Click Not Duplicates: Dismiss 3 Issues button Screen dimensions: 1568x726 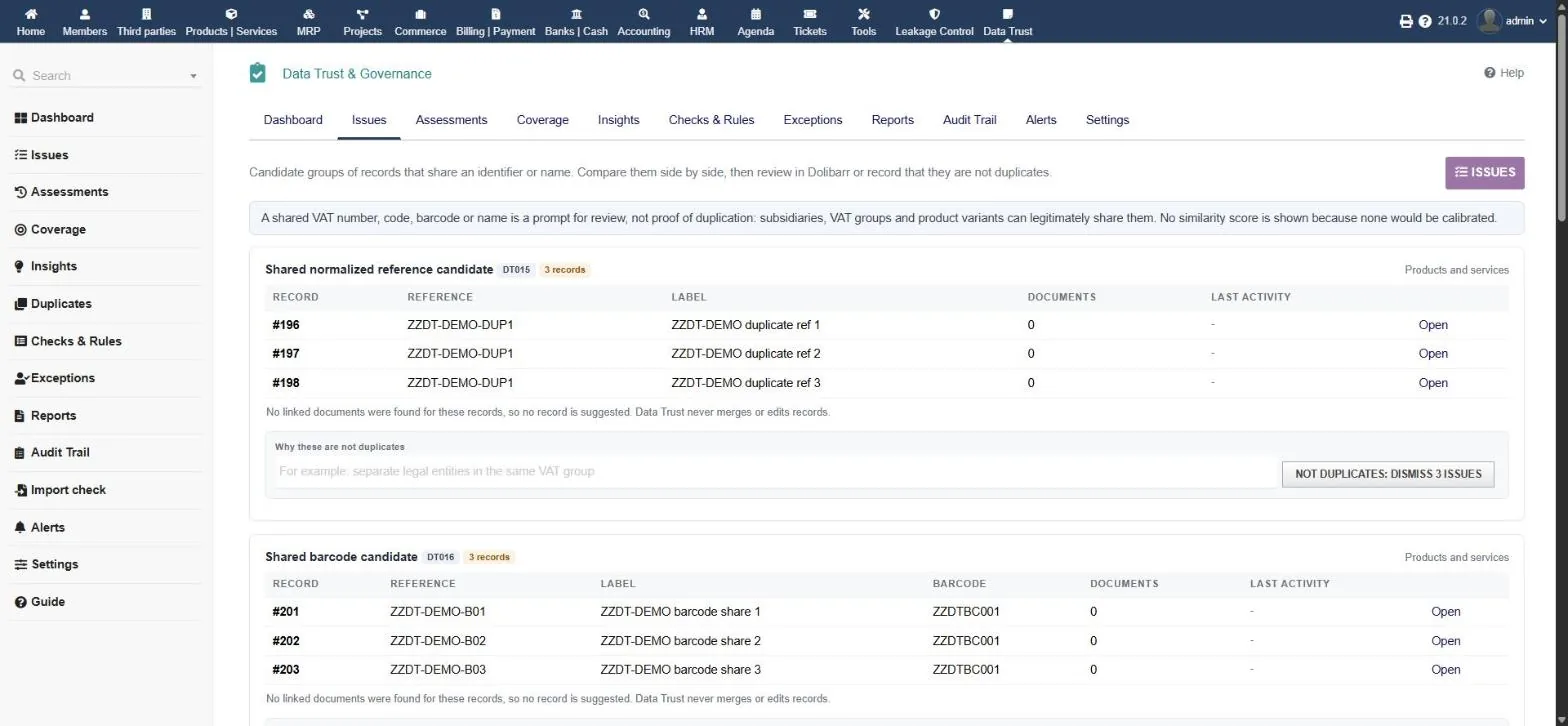tap(1387, 474)
